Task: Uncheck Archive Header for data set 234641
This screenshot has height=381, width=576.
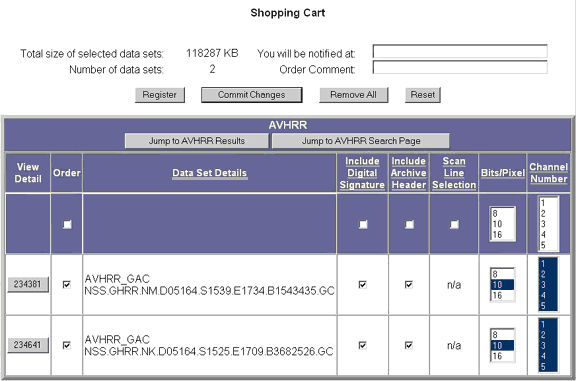Action: [x=408, y=345]
